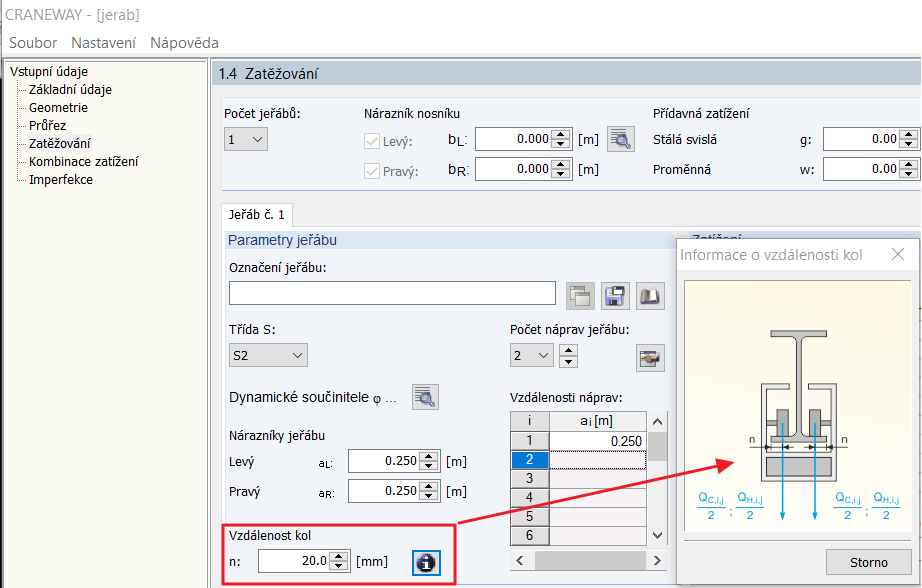The width and height of the screenshot is (922, 588).
Task: Select Vstupní údaje root node
Action: click(49, 71)
